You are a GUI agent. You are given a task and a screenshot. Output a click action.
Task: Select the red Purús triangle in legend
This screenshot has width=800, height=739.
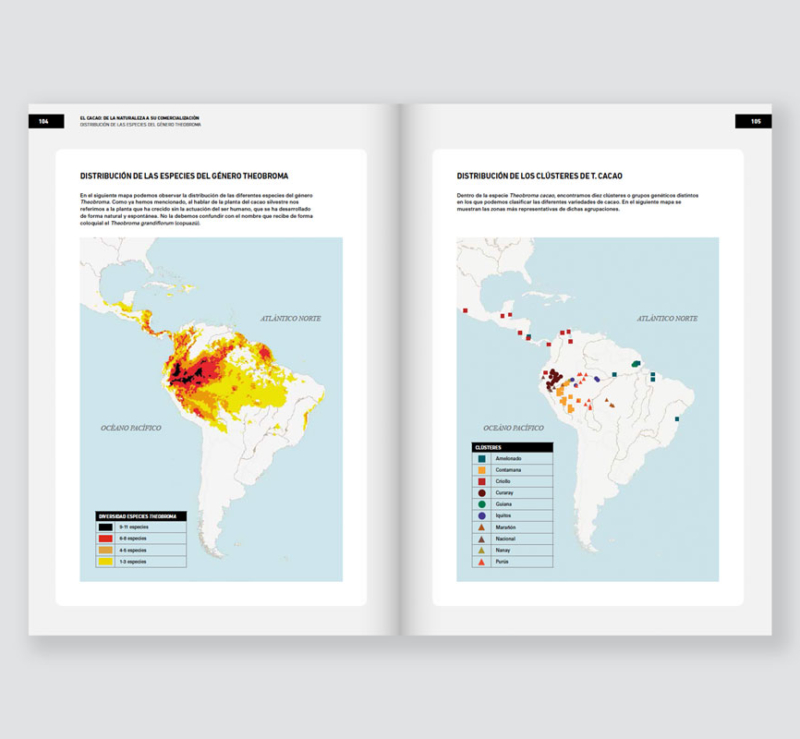(x=482, y=562)
